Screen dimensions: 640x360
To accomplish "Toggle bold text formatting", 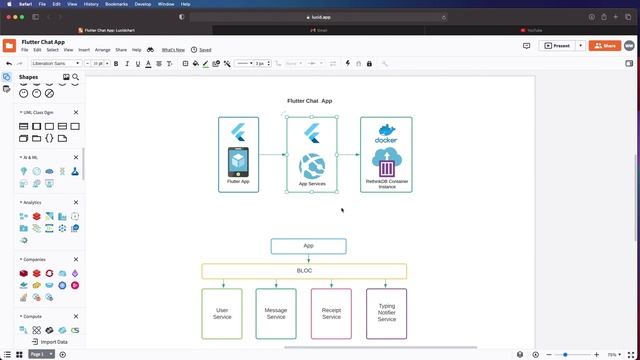I will click(x=116, y=64).
